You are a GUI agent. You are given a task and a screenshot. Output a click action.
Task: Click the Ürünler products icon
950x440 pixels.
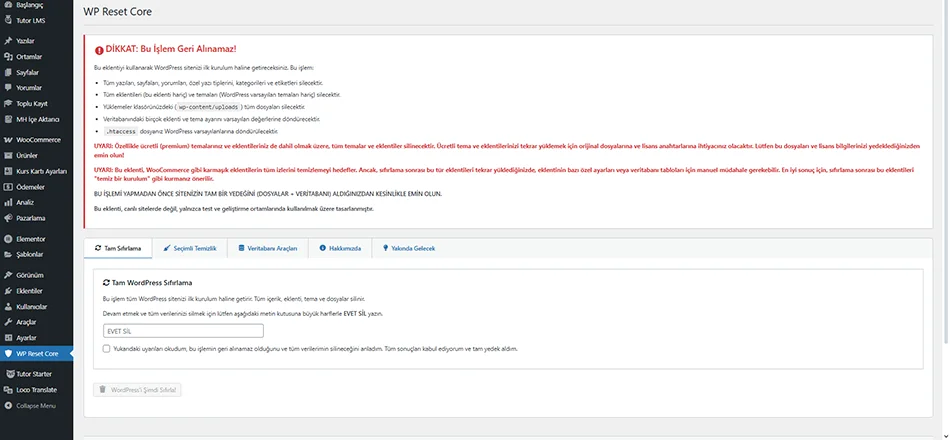[8, 156]
